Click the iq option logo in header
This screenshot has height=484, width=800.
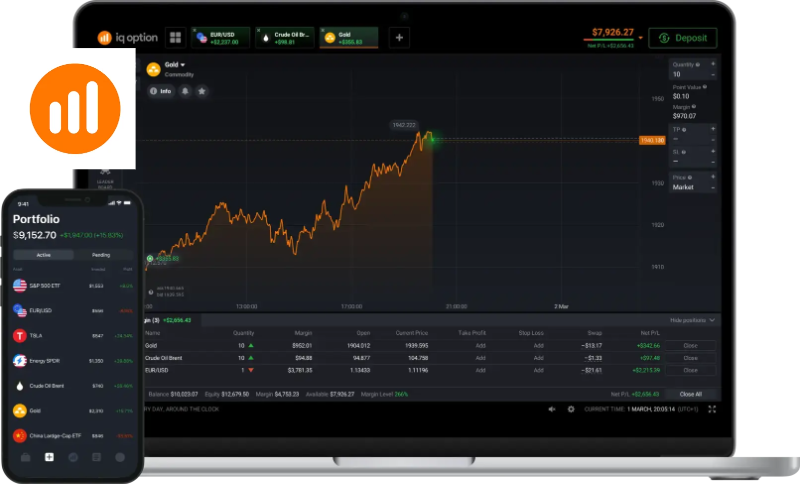point(128,38)
